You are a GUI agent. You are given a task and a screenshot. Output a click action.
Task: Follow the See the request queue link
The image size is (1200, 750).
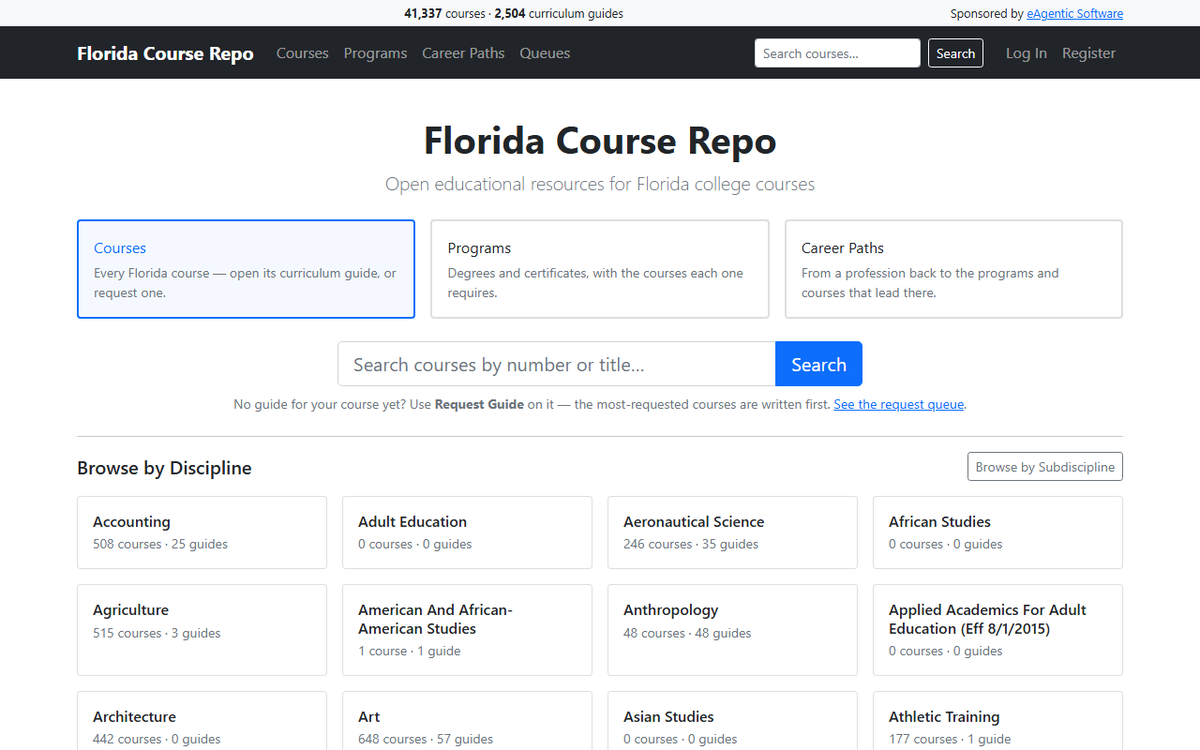click(899, 405)
